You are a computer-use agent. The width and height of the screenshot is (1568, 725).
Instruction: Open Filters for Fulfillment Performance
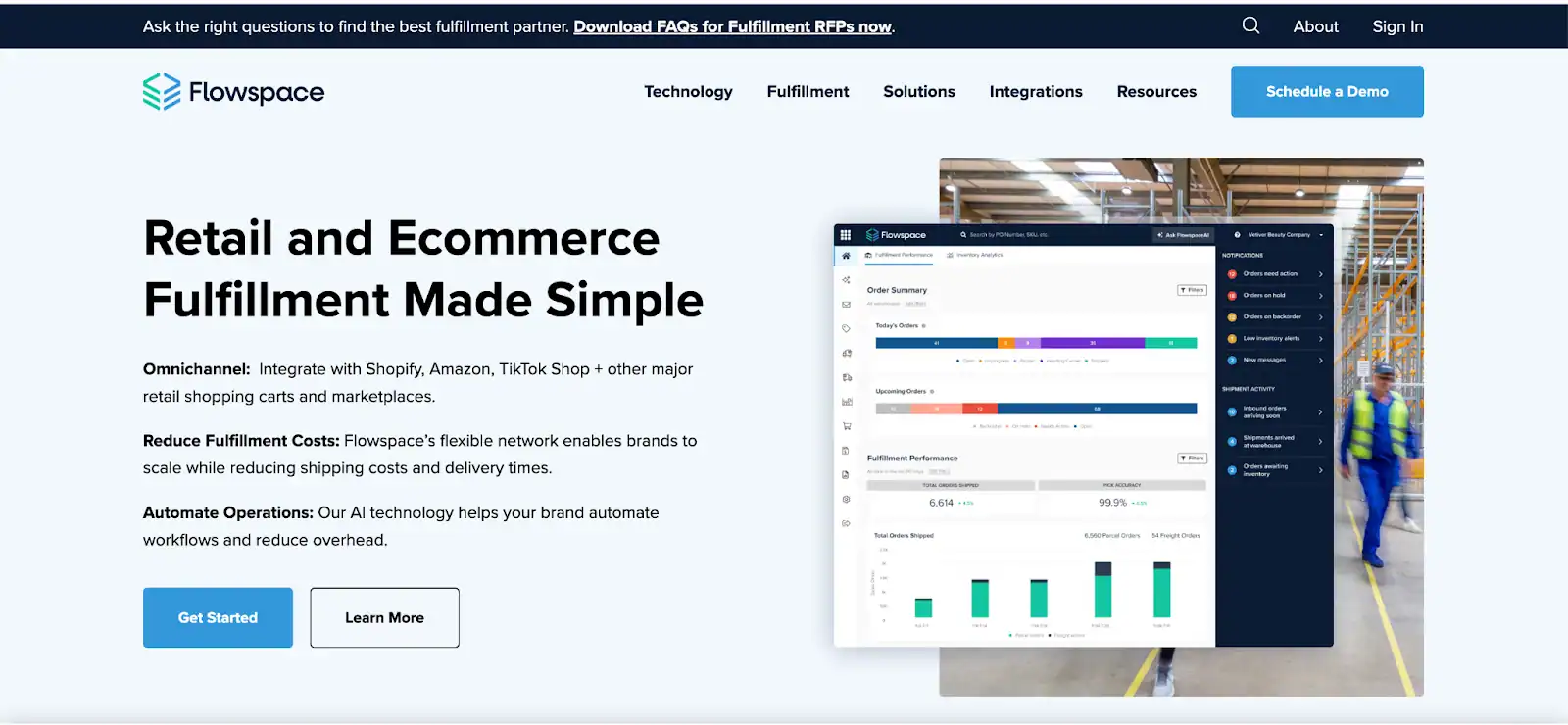coord(1192,458)
